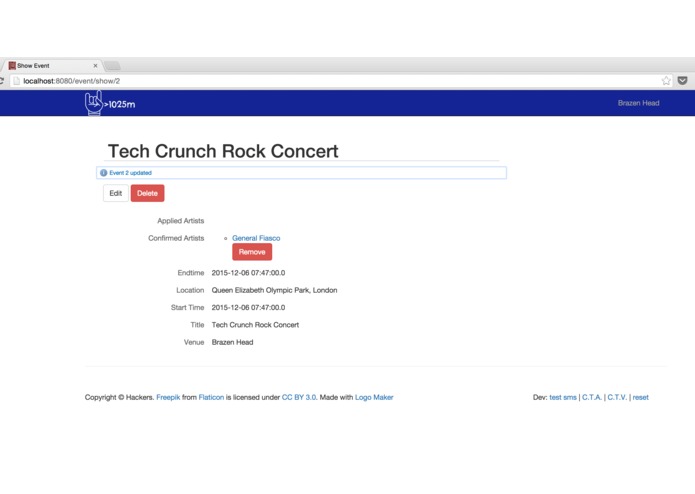Click the Location field label

(x=190, y=290)
